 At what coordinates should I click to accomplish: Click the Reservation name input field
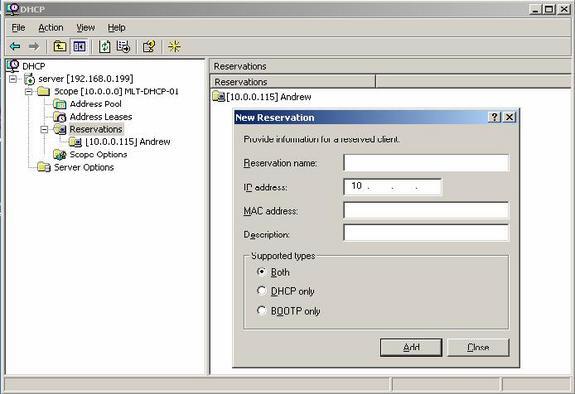(426, 163)
